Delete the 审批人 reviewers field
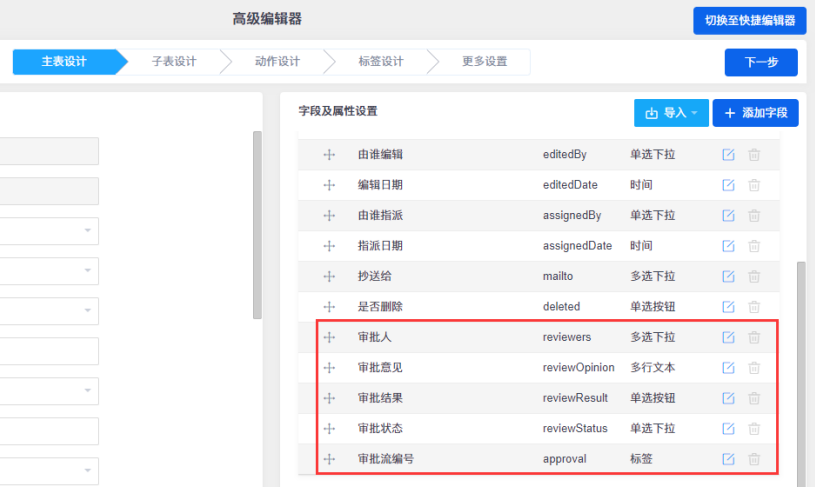The width and height of the screenshot is (815, 487). pyautogui.click(x=754, y=337)
